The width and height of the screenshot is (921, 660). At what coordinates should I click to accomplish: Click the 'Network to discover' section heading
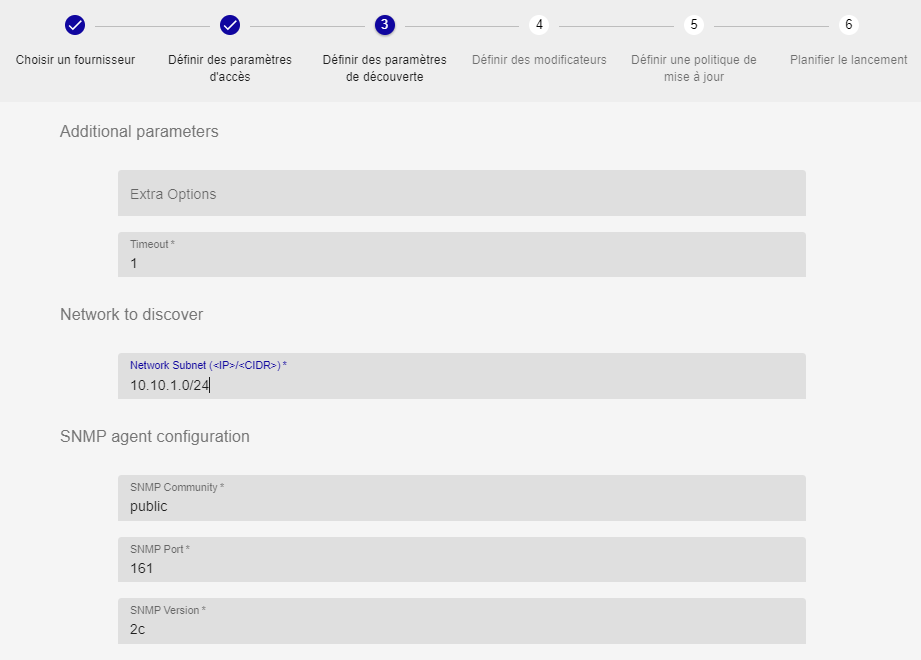point(131,314)
